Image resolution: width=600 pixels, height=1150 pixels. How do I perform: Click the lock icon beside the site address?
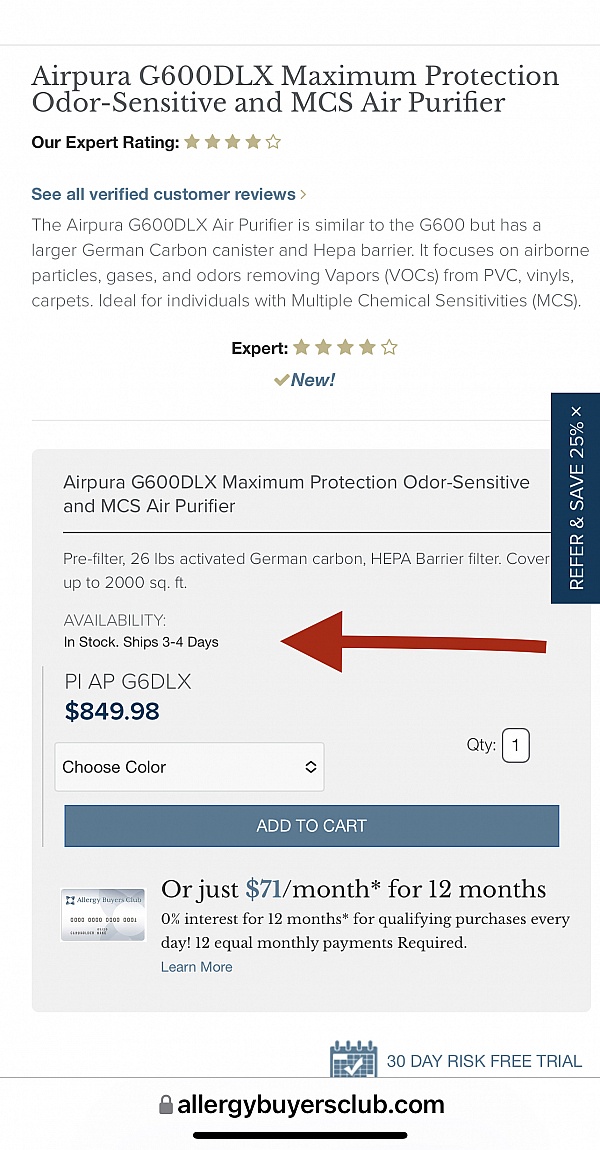pos(166,1105)
